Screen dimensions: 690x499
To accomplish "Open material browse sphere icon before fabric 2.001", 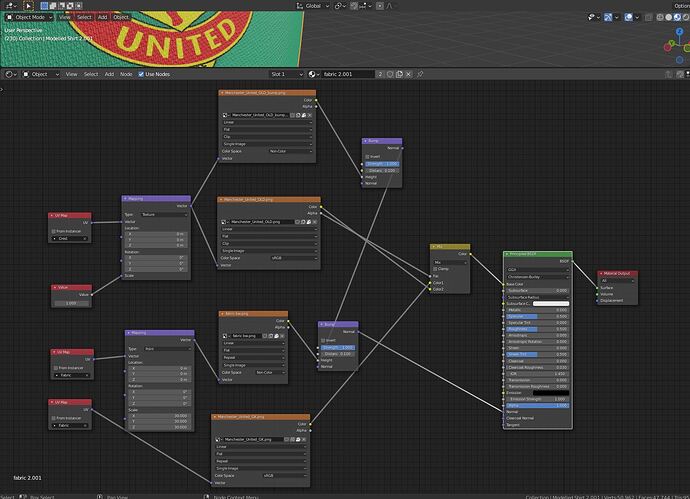I will [313, 74].
